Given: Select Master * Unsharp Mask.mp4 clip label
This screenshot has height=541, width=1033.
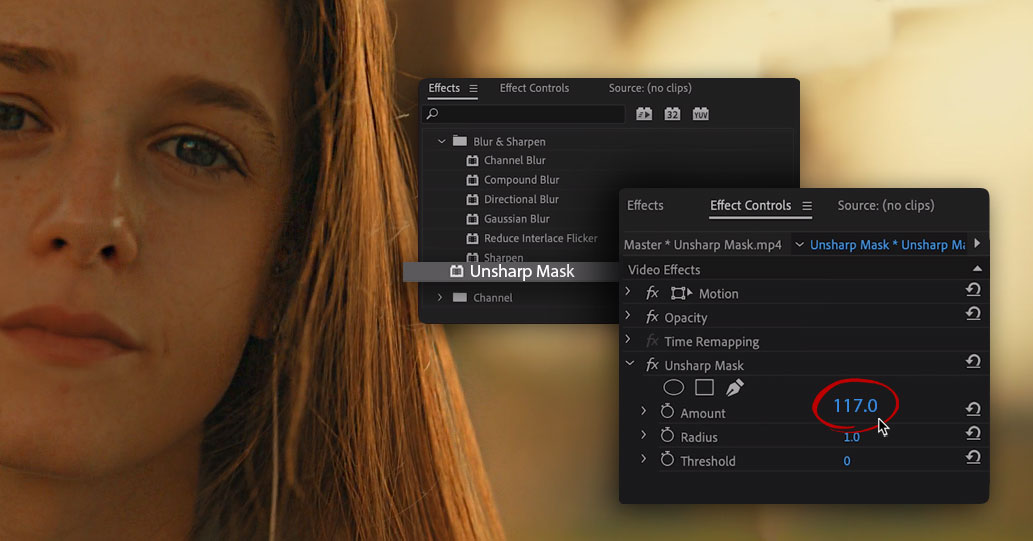Looking at the screenshot, I should coord(702,245).
